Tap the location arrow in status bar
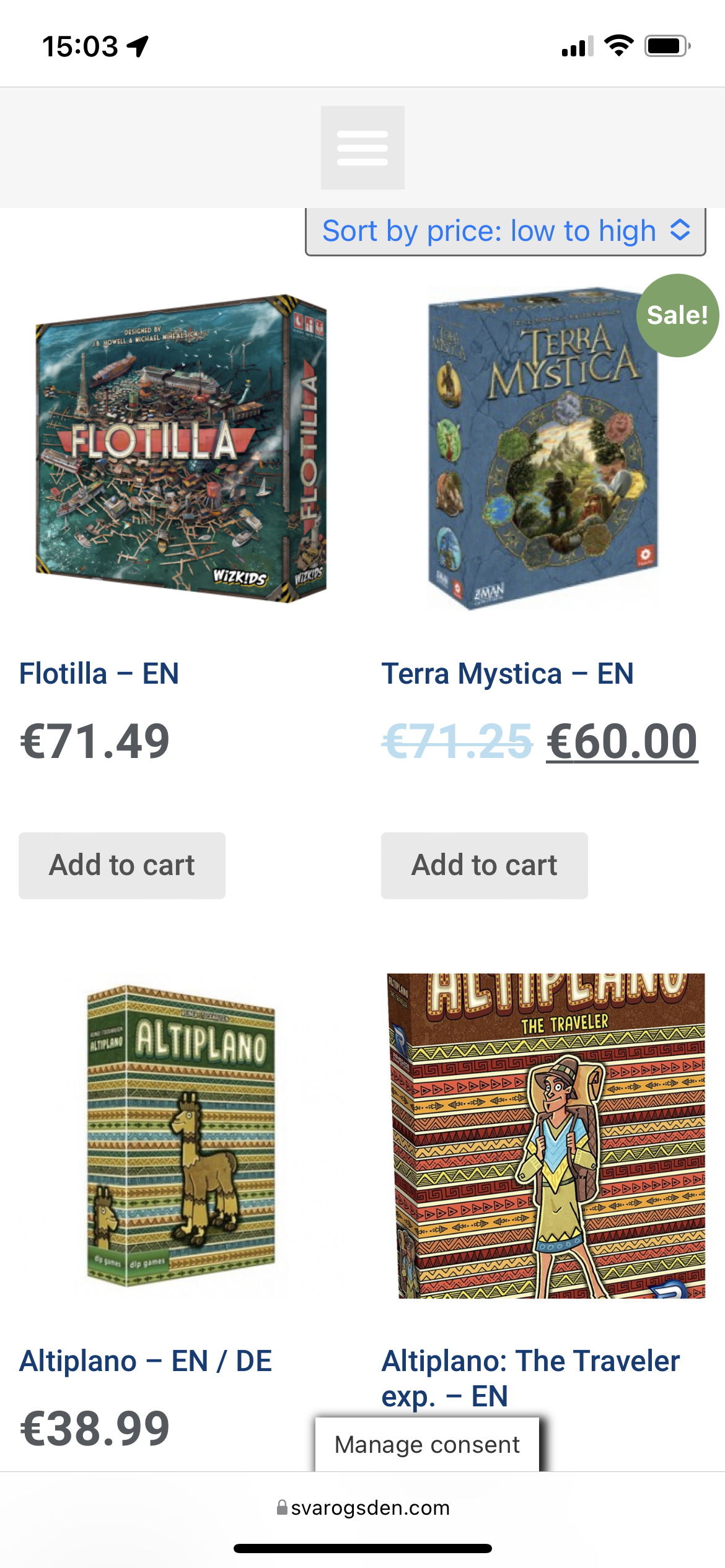The image size is (725, 1568). pyautogui.click(x=138, y=46)
